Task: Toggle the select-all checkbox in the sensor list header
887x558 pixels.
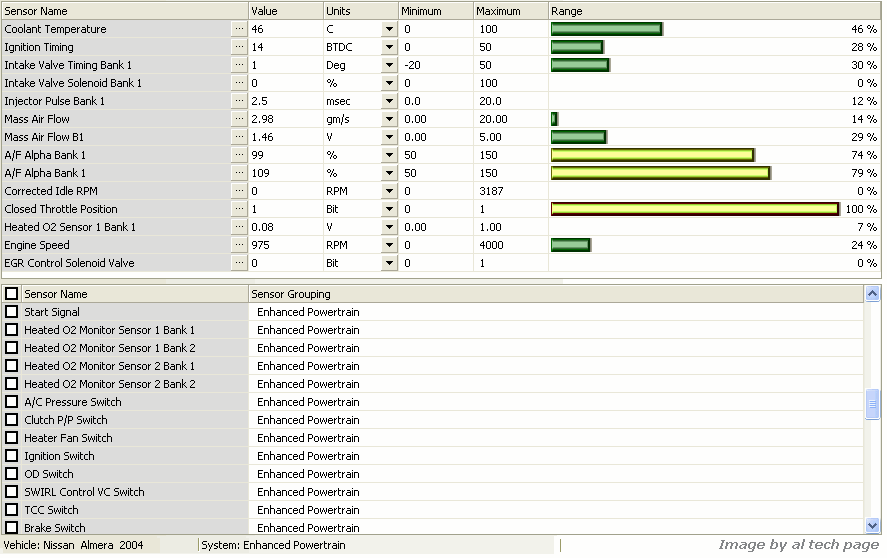Action: tap(12, 294)
